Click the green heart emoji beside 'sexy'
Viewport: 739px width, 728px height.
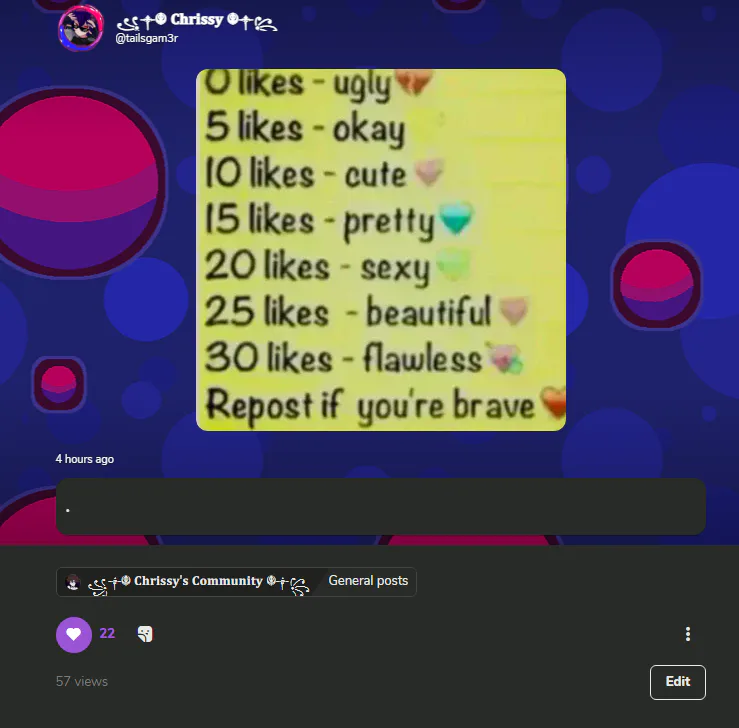coord(453,264)
